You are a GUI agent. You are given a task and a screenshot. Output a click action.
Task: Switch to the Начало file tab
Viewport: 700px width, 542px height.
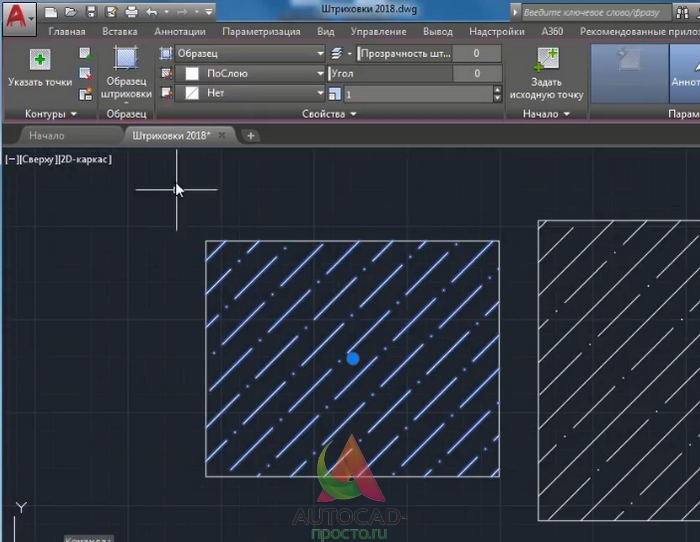pos(47,136)
